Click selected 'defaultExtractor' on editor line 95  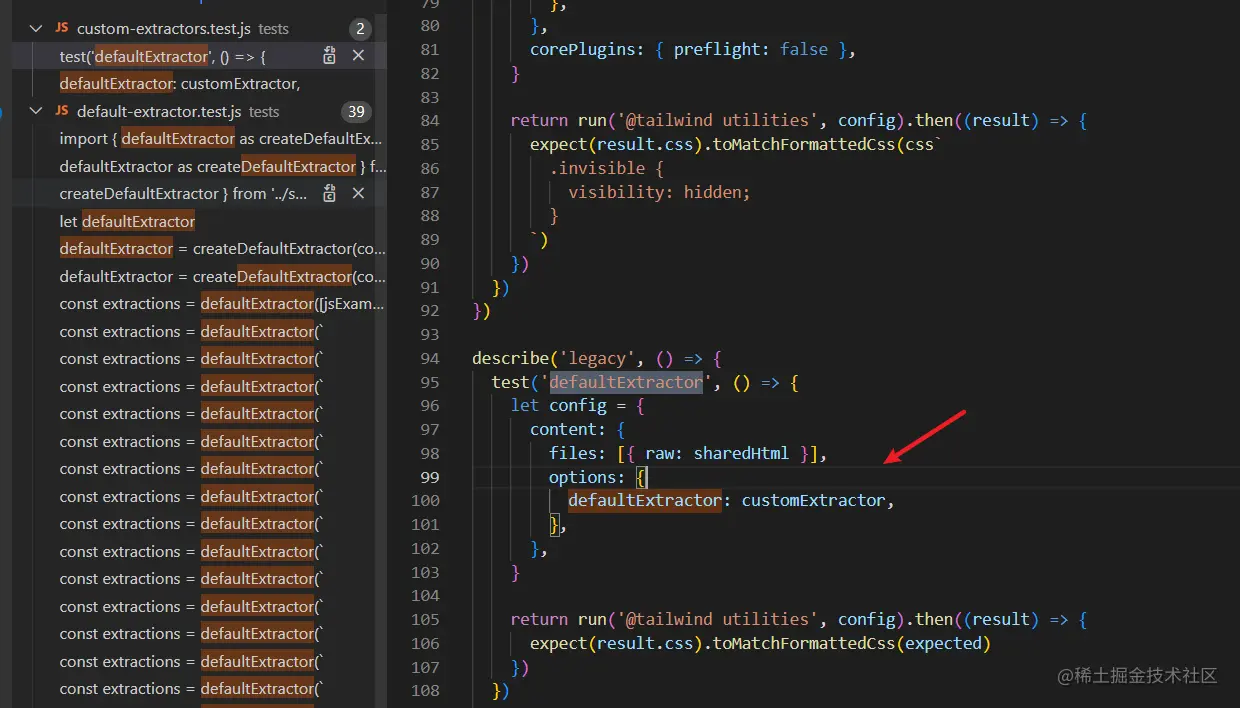(x=626, y=382)
